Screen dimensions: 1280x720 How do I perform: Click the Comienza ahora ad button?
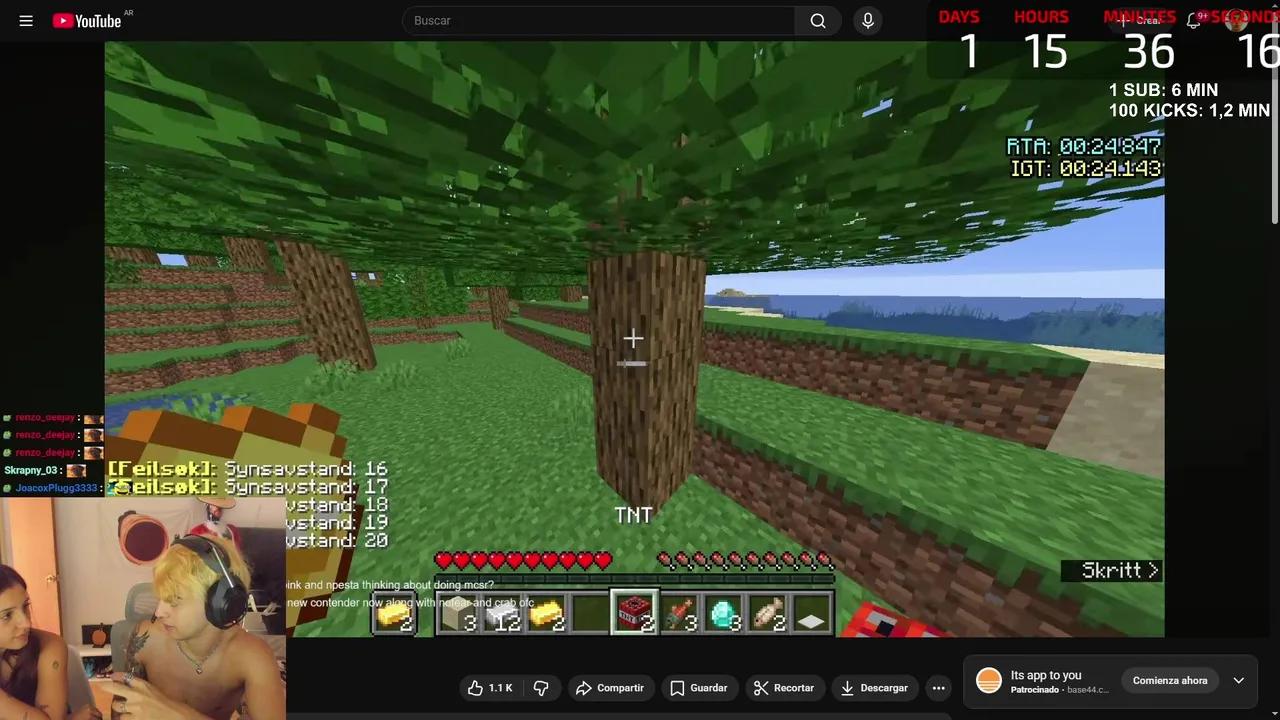coord(1169,681)
